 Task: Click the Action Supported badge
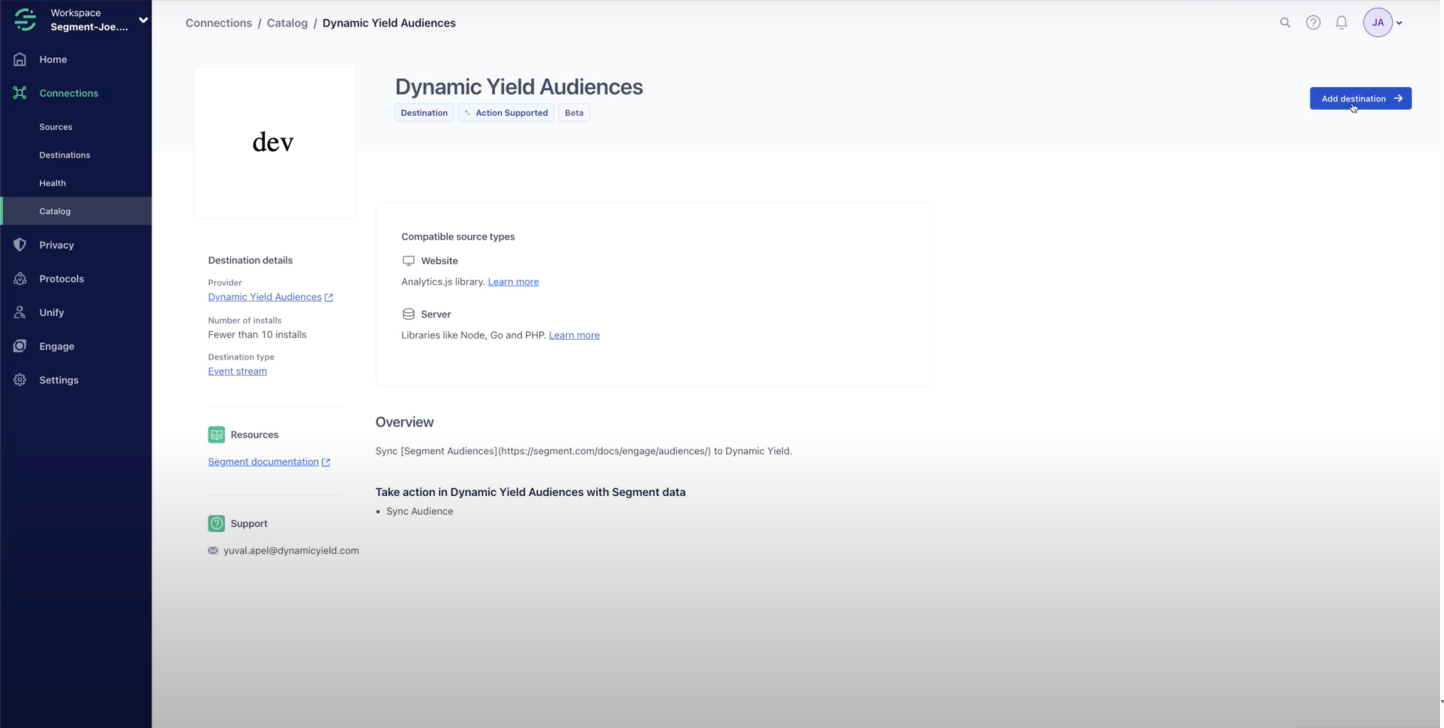pyautogui.click(x=506, y=113)
